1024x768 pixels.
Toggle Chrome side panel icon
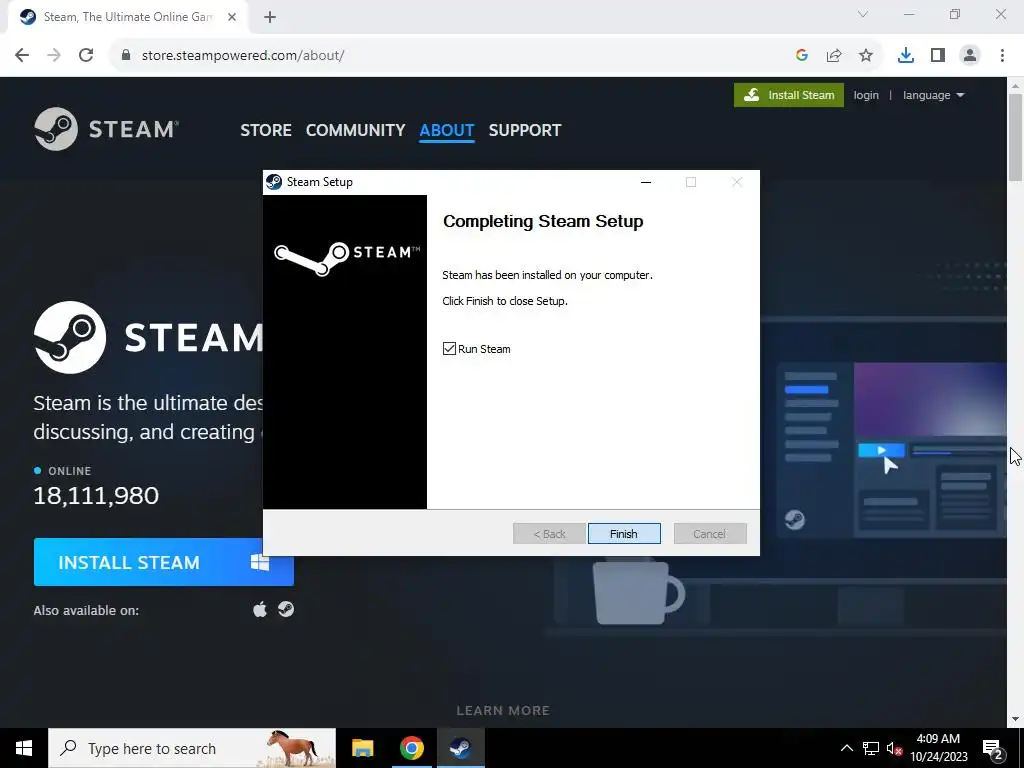pos(938,56)
